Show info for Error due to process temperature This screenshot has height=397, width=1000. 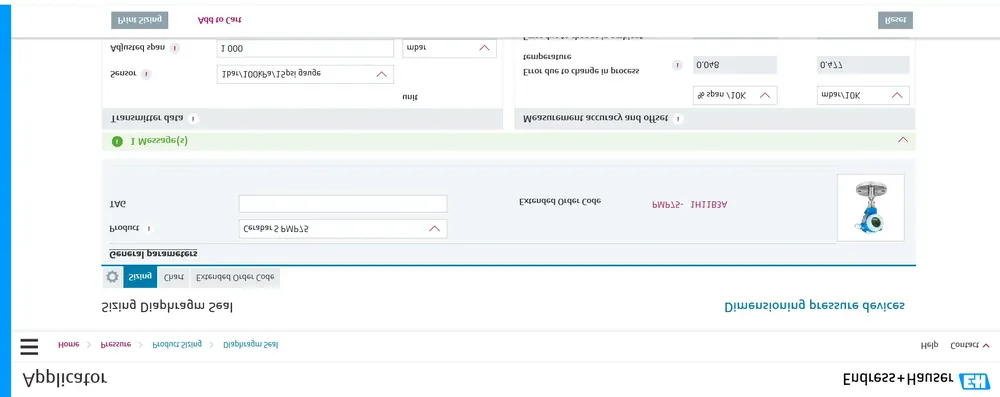point(677,65)
